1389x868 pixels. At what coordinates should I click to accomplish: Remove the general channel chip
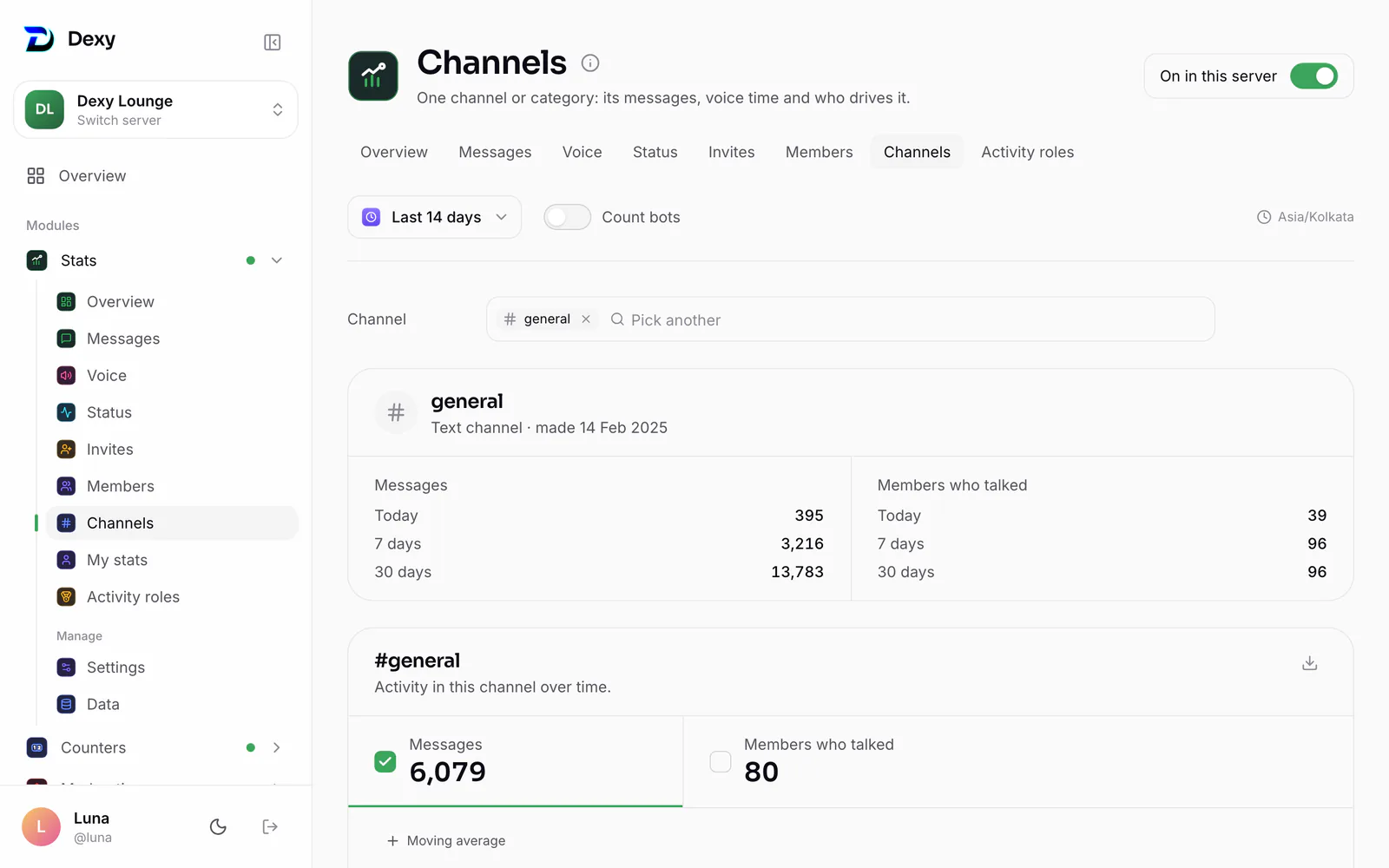586,319
